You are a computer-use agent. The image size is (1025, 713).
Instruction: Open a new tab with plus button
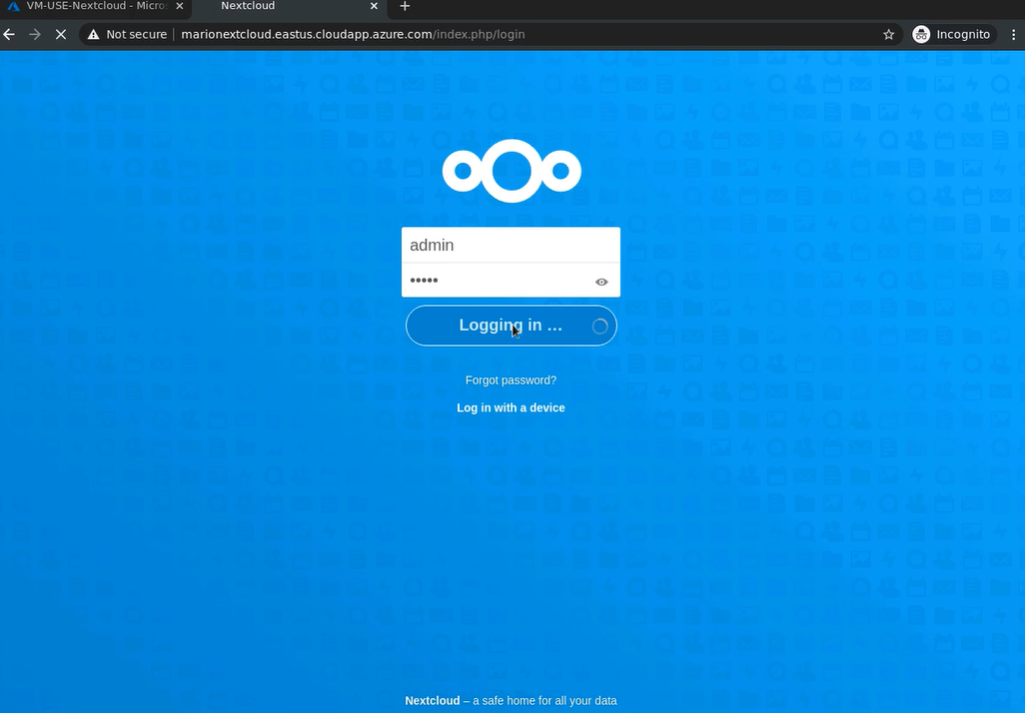(405, 6)
